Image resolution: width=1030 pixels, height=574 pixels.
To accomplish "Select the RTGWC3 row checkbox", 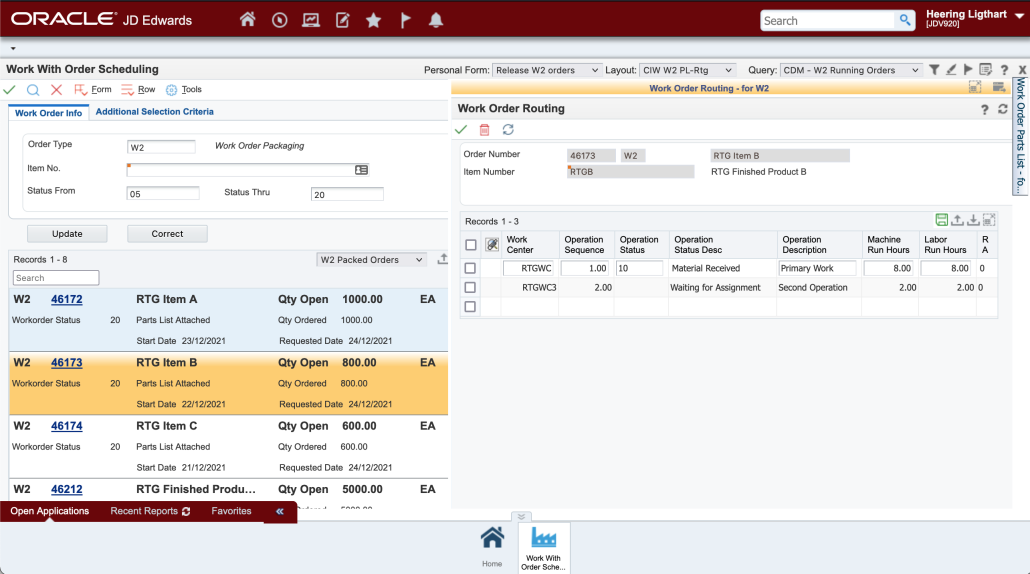I will point(470,288).
